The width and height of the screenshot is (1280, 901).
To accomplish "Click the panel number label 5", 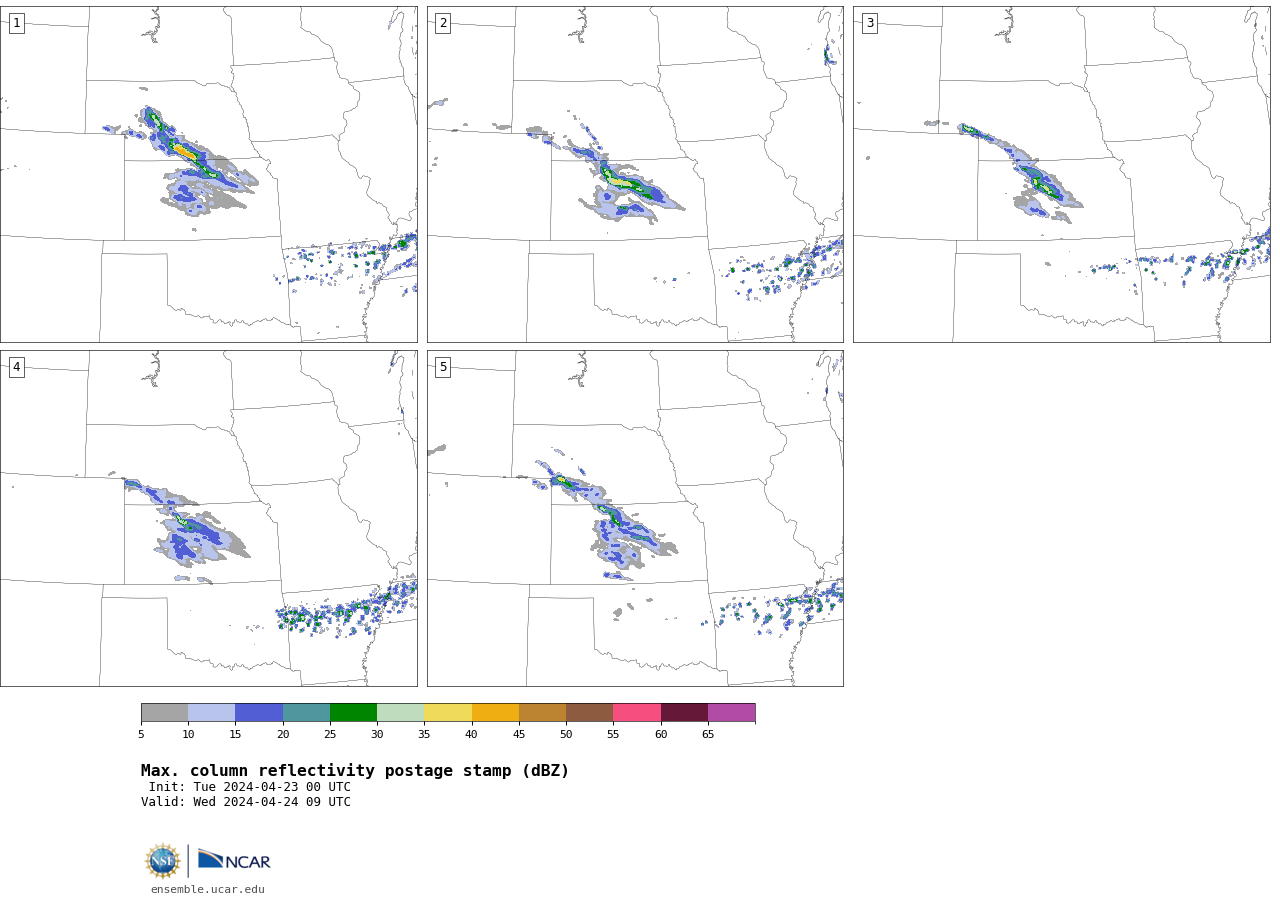I will point(443,367).
